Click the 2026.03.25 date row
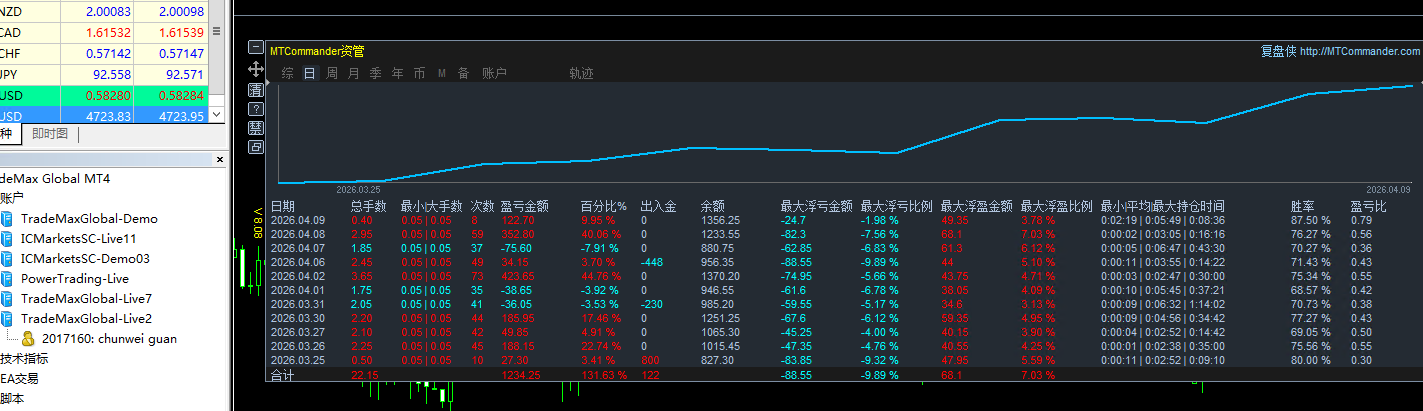 pos(298,359)
